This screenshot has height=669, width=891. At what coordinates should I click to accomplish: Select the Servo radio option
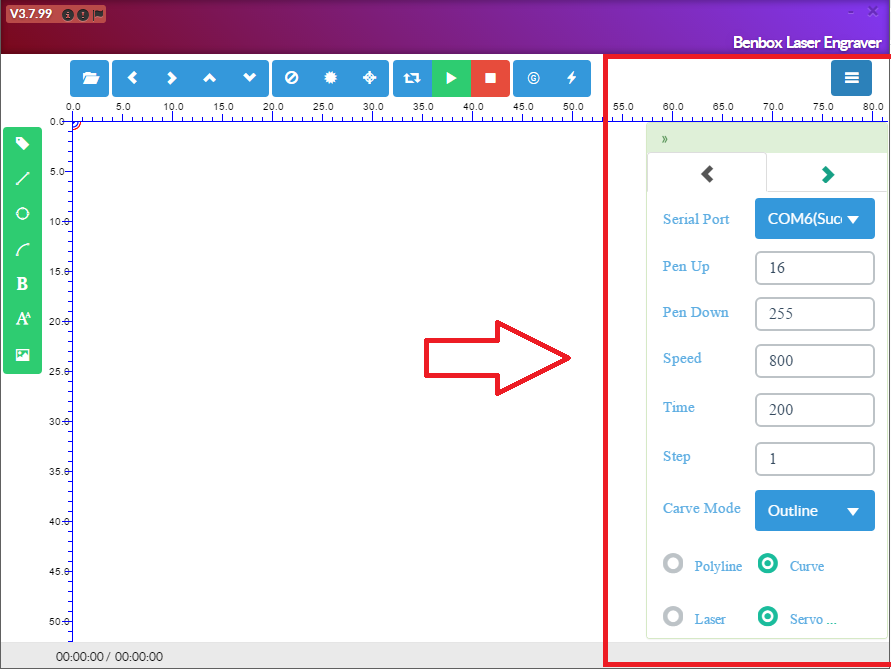point(768,616)
